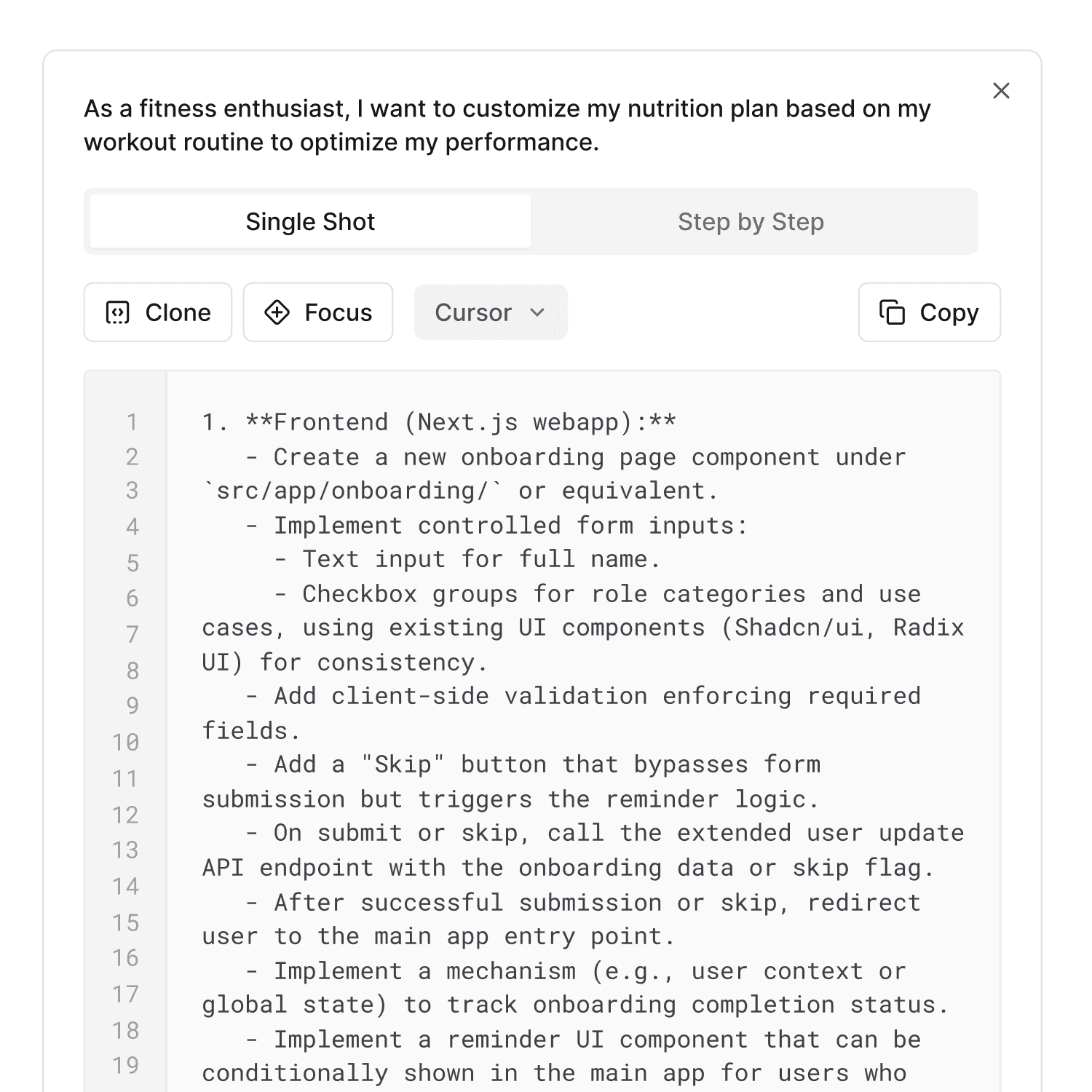Viewport: 1092px width, 1092px height.
Task: Expand the Cursor dropdown chevron
Action: tap(537, 312)
